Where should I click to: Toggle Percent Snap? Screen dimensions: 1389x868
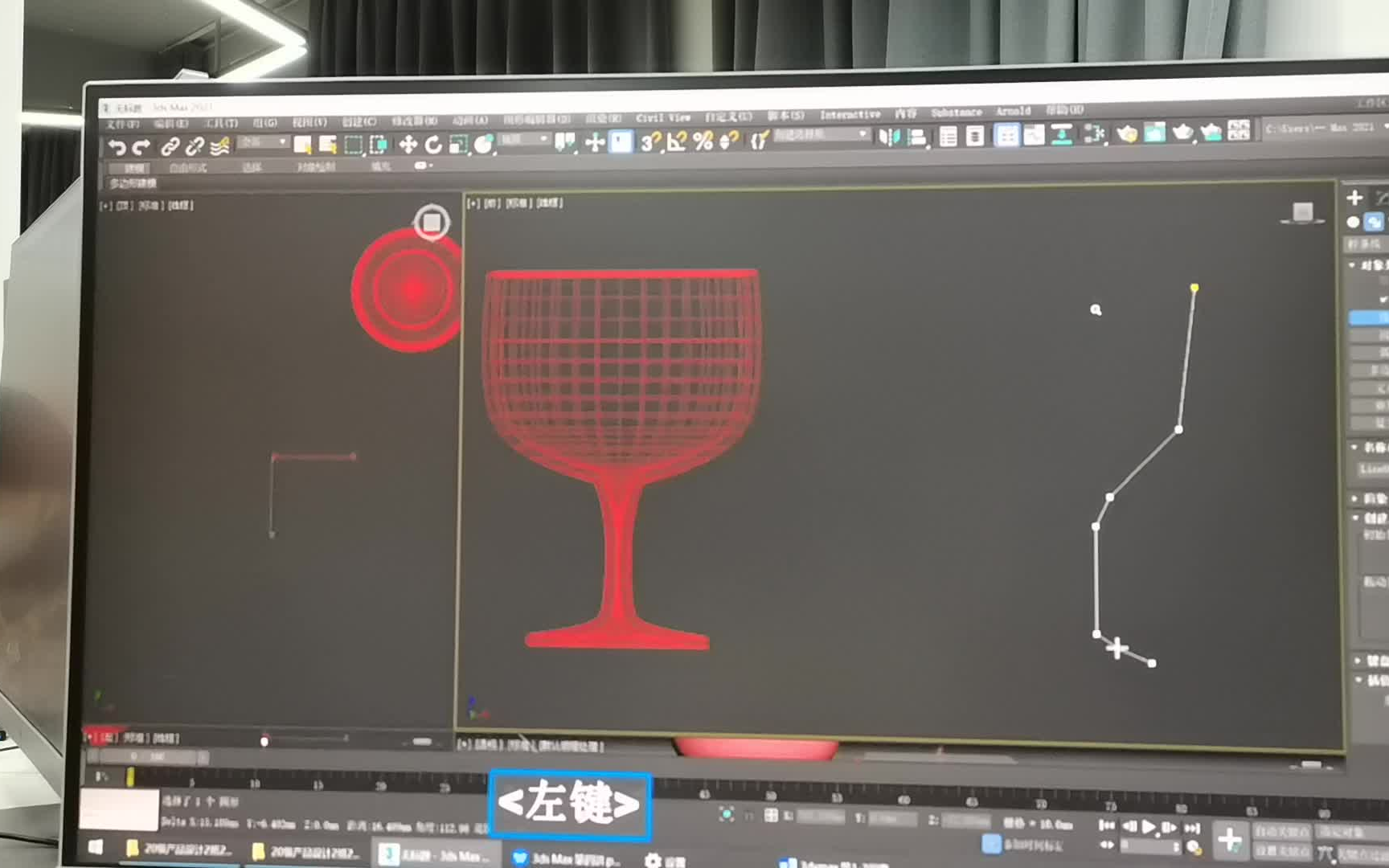703,141
